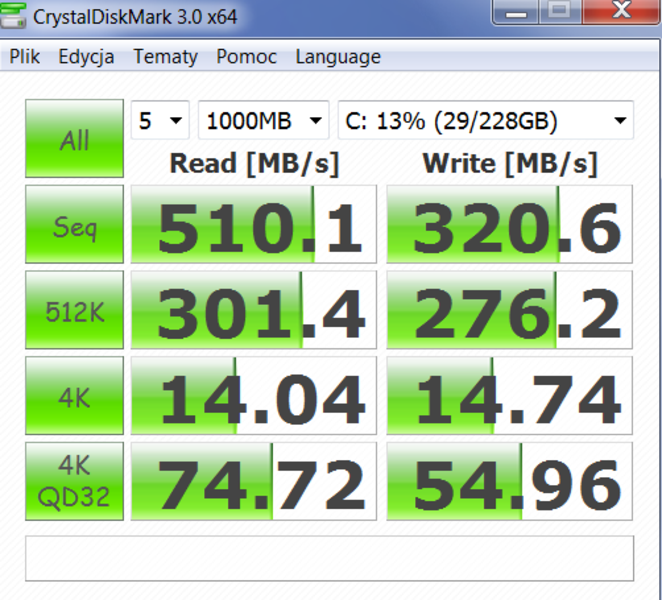Viewport: 662px width, 600px height.
Task: Open the Tematy menu
Action: (x=165, y=57)
